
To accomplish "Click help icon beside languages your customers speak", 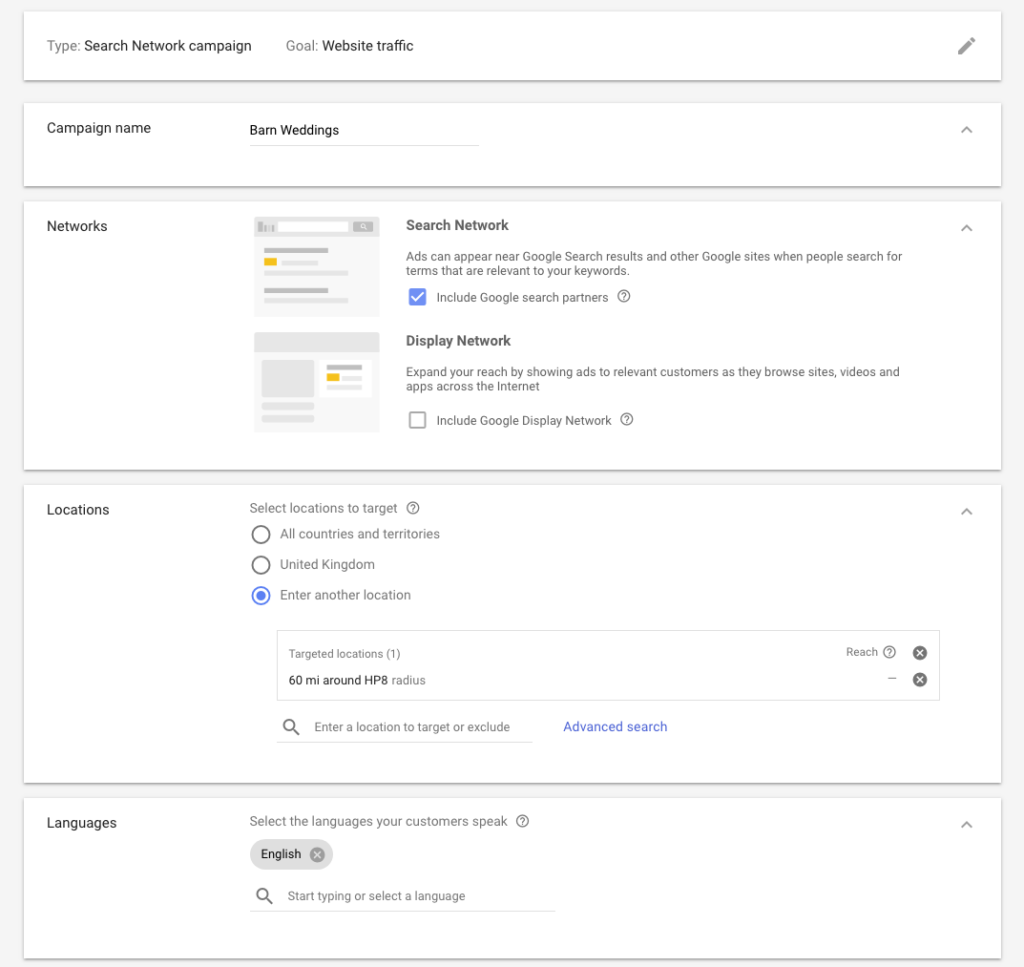I will pos(522,821).
